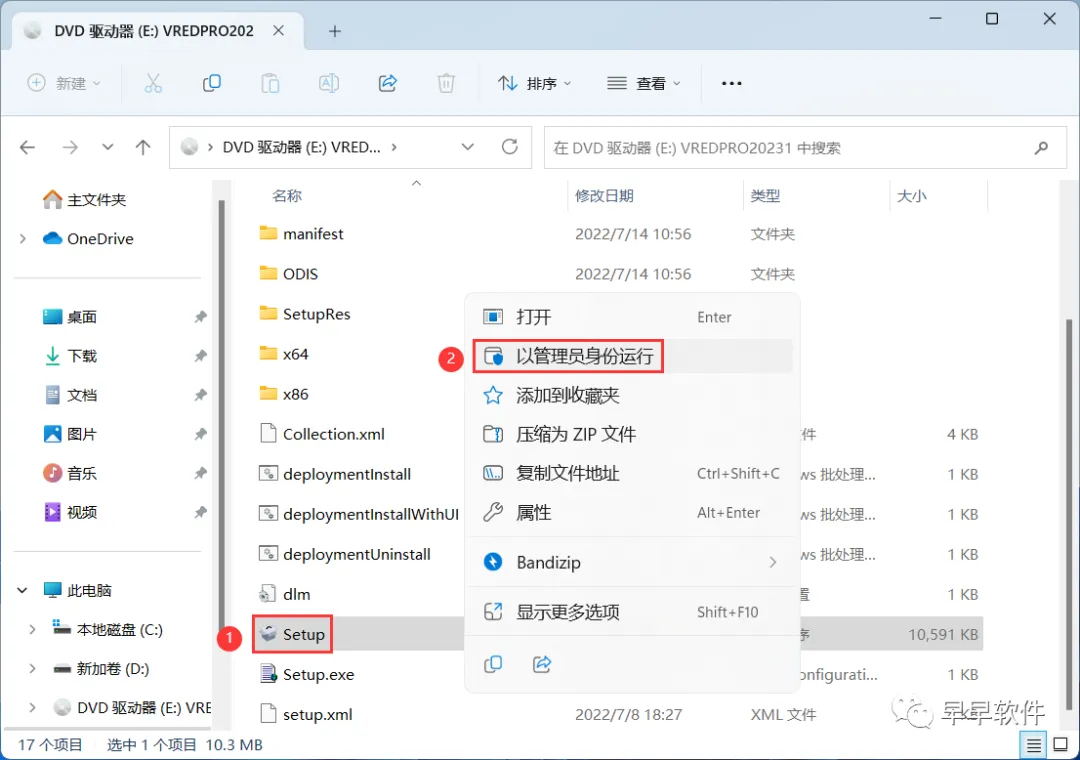Click the search box for DVD drive
Viewport: 1080px width, 760px height.
pos(805,147)
